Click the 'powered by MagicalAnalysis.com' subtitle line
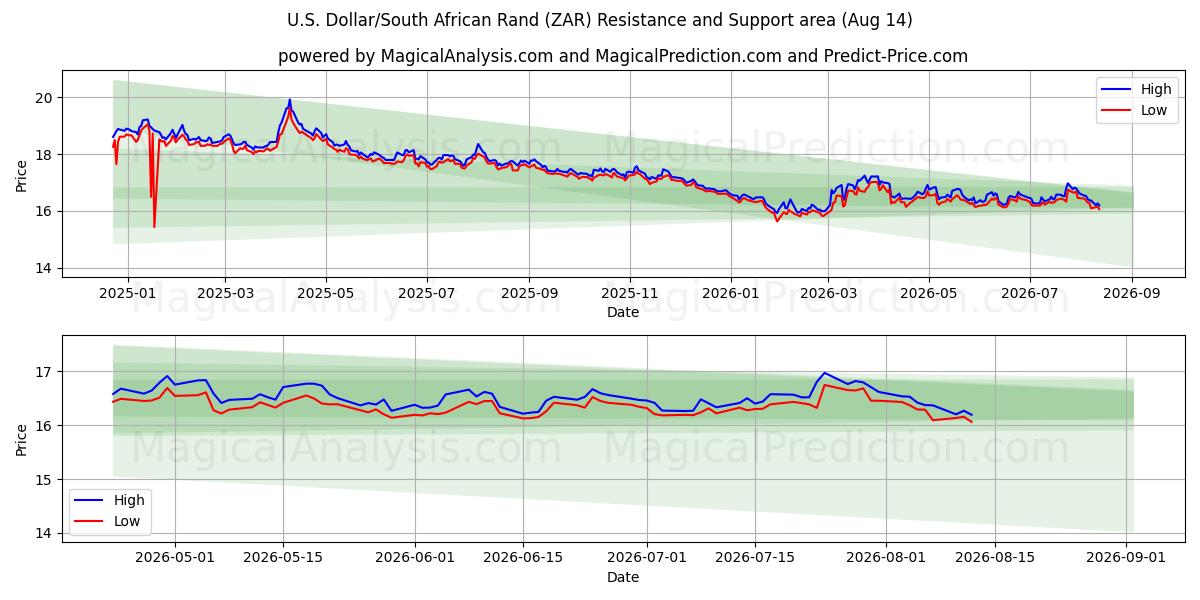Screen dimensions: 1200x600 (622, 56)
